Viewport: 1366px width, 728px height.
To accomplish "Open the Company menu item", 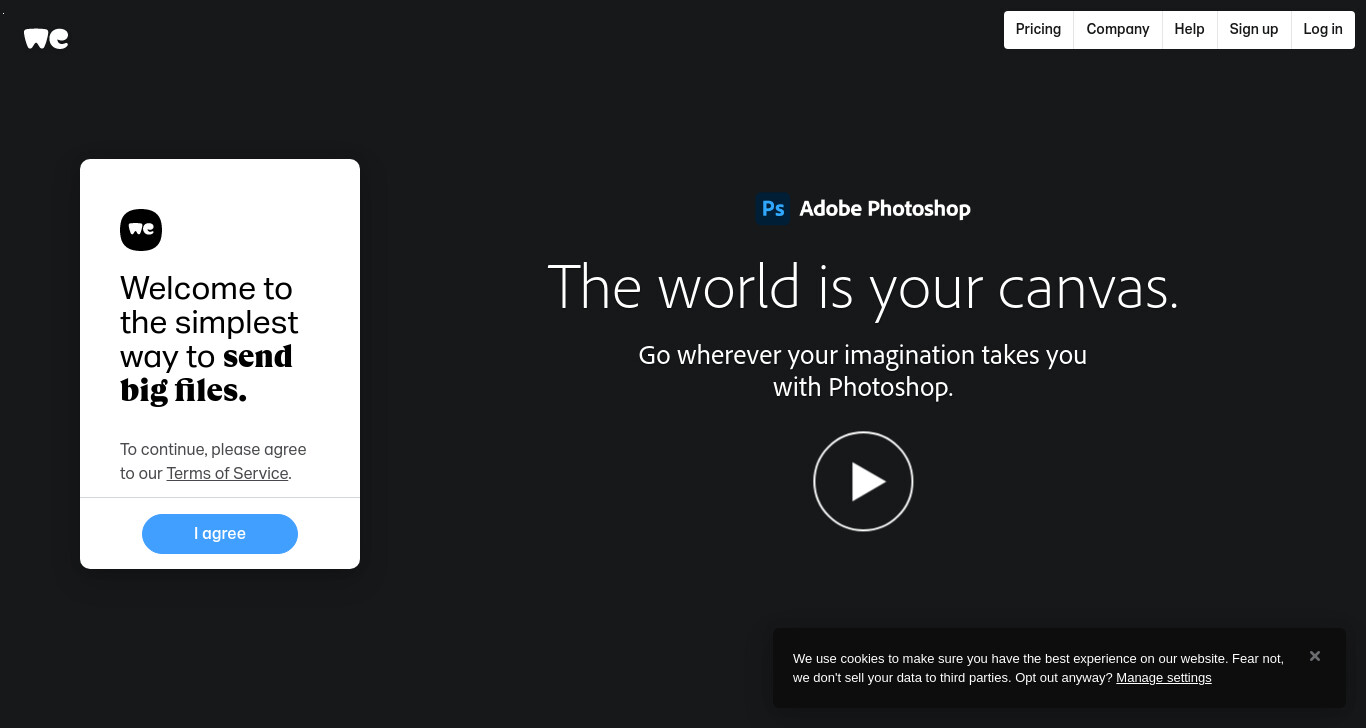I will pos(1118,29).
